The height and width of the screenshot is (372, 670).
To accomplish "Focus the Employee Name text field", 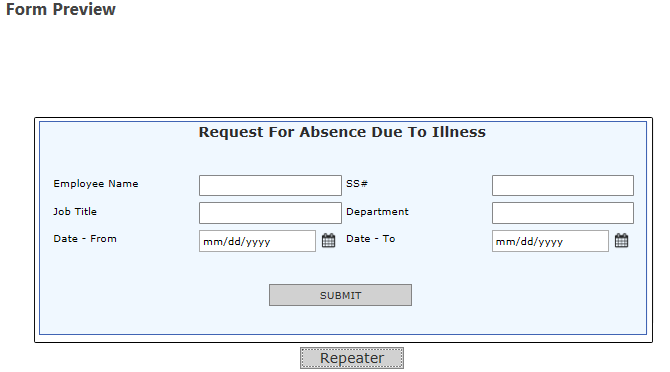I will 270,185.
